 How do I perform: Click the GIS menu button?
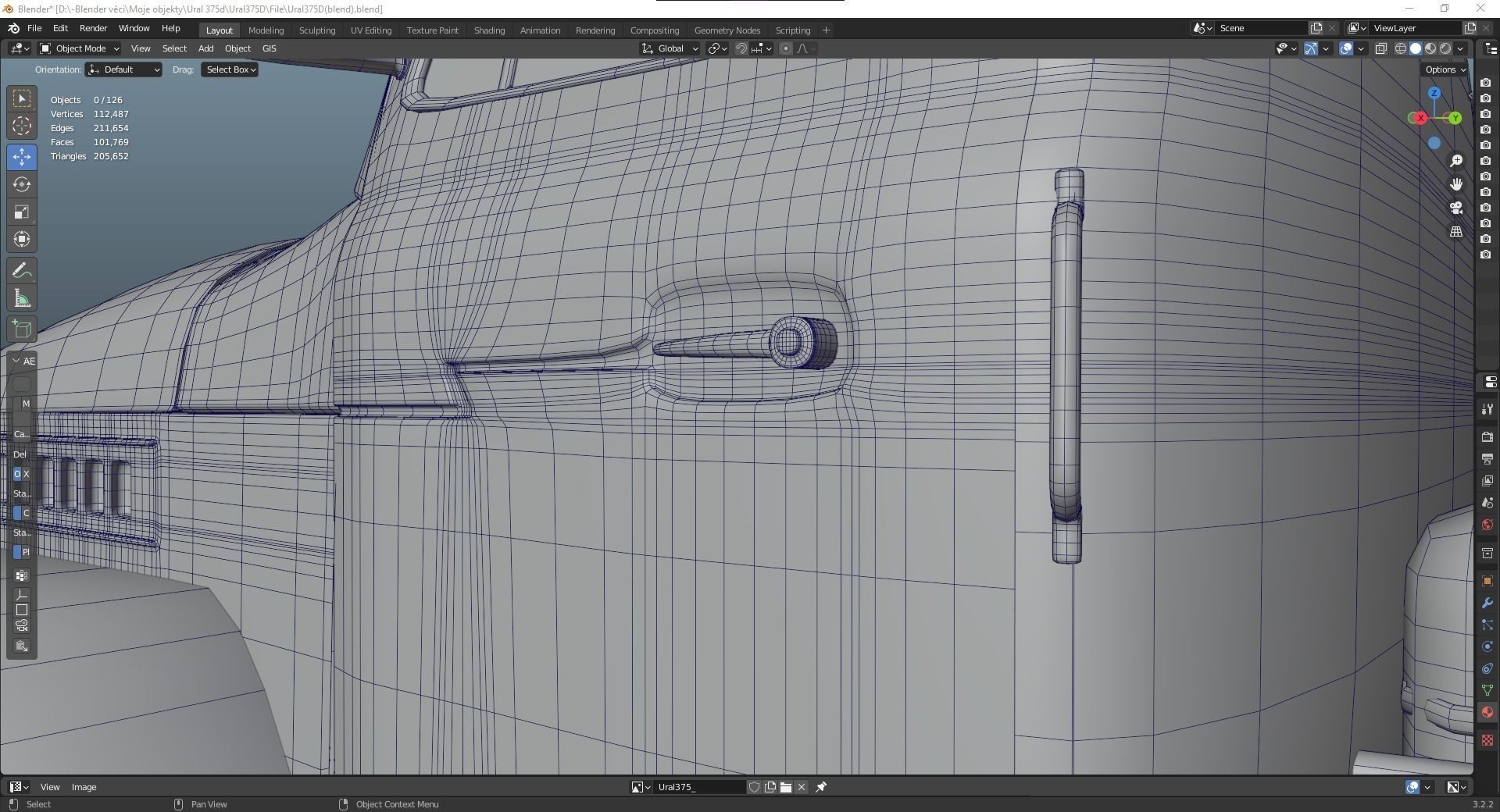pos(270,48)
